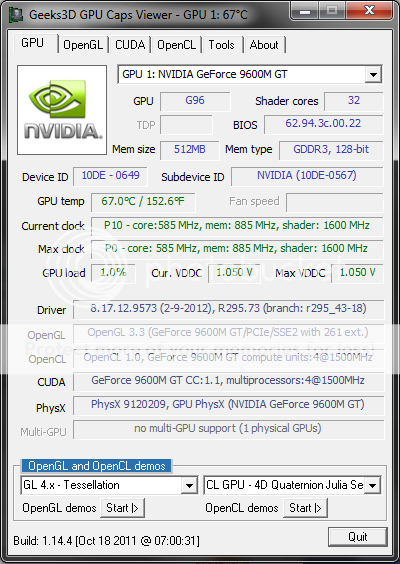Click the PhysX info field

click(228, 406)
